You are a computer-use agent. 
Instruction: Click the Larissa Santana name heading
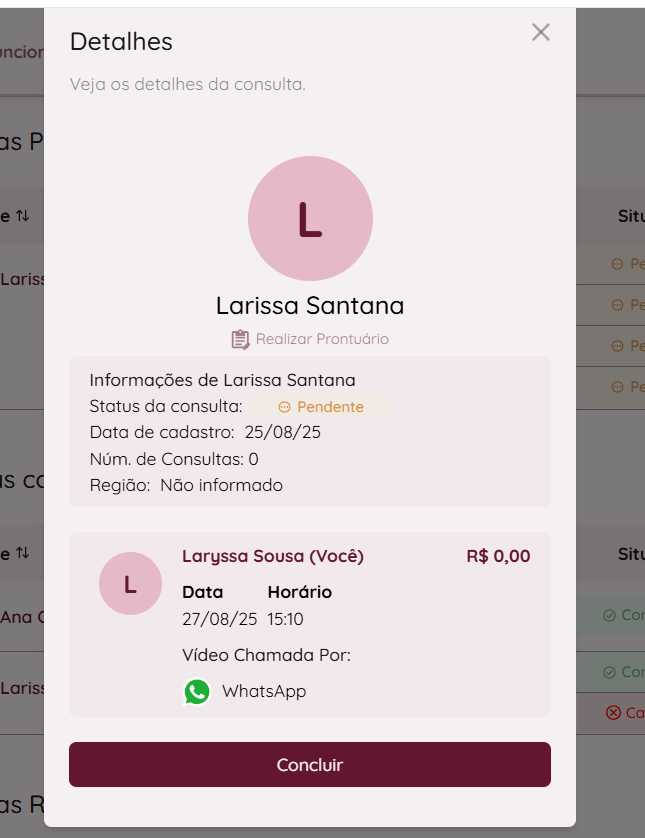(x=310, y=306)
